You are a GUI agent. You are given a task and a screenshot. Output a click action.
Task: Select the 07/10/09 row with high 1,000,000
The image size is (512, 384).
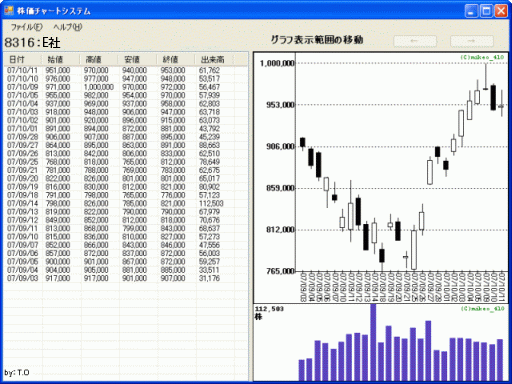click(x=126, y=87)
